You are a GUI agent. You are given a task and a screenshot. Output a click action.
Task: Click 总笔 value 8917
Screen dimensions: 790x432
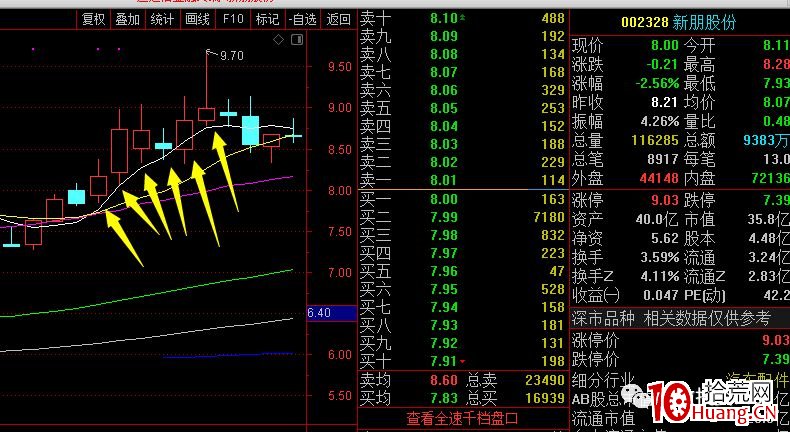coord(663,159)
